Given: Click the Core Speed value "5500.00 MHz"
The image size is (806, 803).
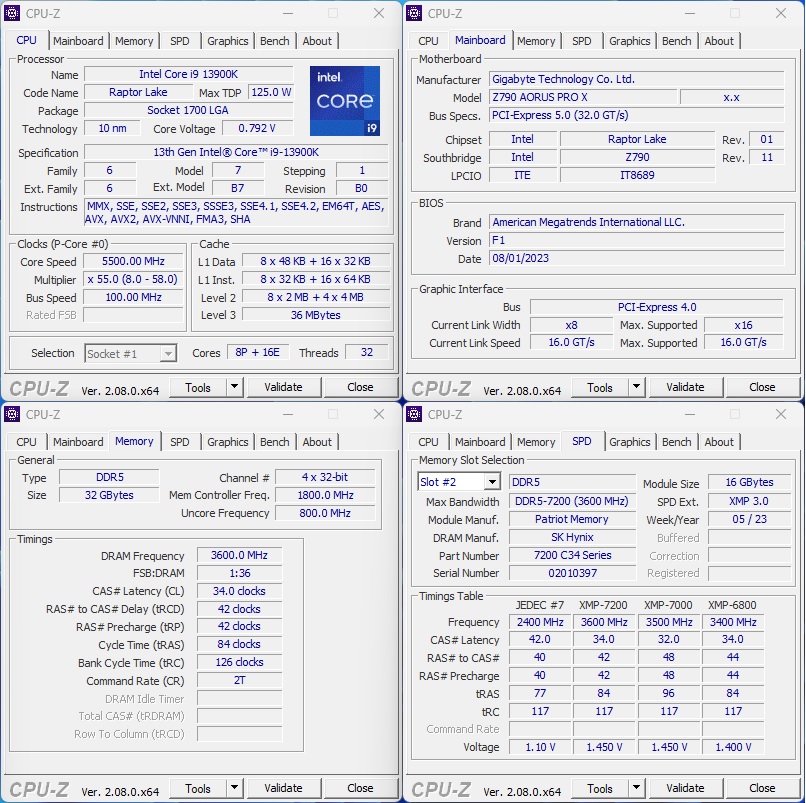Looking at the screenshot, I should click(133, 261).
